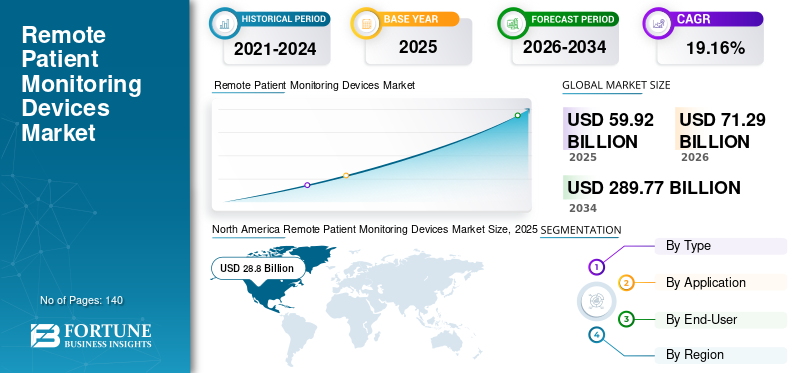Click the green marker on growth curve
Viewport: 800px width, 374px height.
(x=517, y=115)
